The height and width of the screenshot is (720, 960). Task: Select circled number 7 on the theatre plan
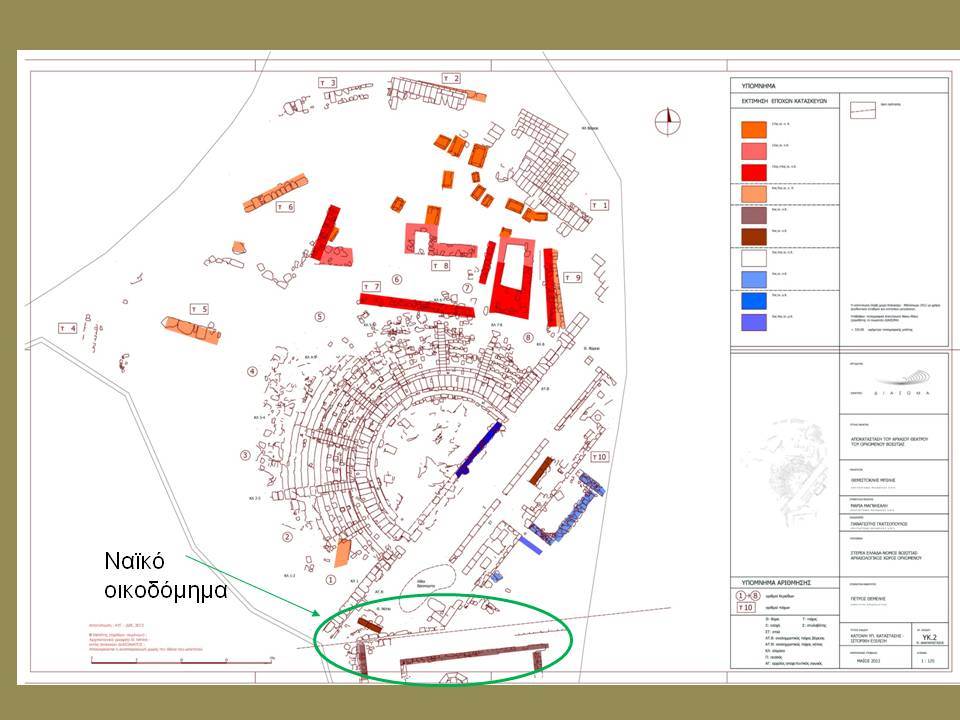pos(468,288)
